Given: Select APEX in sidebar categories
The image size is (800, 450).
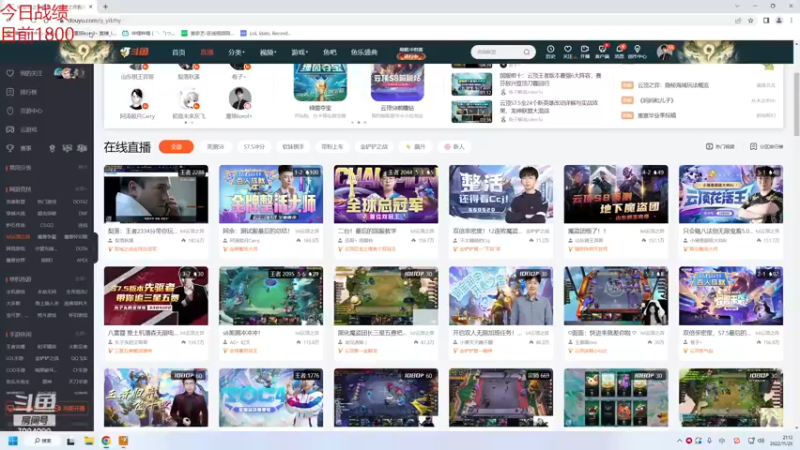Looking at the screenshot, I should click(x=82, y=260).
